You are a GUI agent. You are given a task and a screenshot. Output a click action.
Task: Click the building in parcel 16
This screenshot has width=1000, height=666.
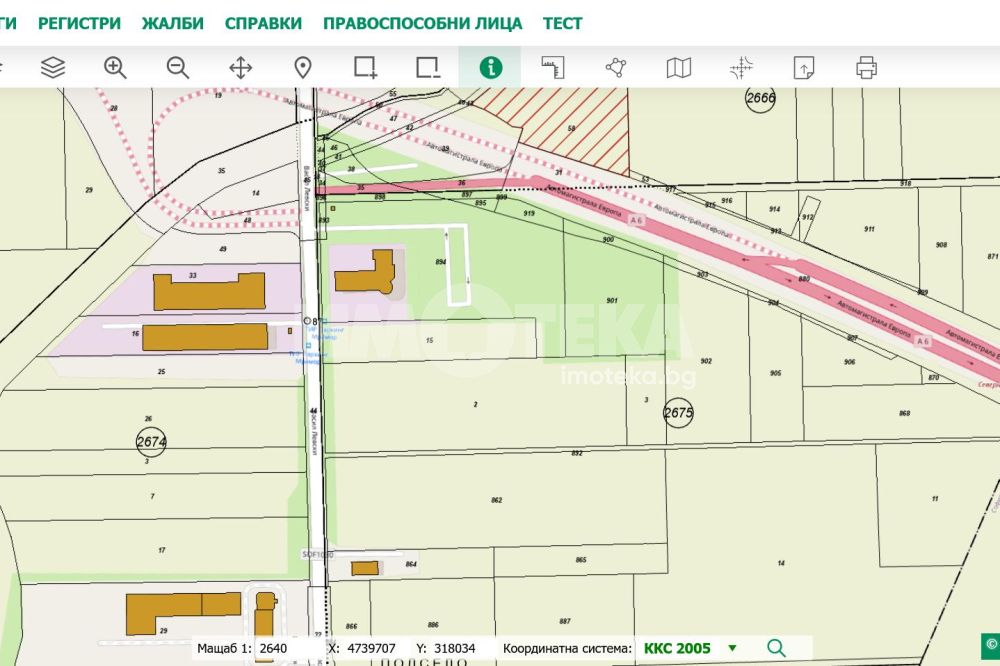point(205,337)
